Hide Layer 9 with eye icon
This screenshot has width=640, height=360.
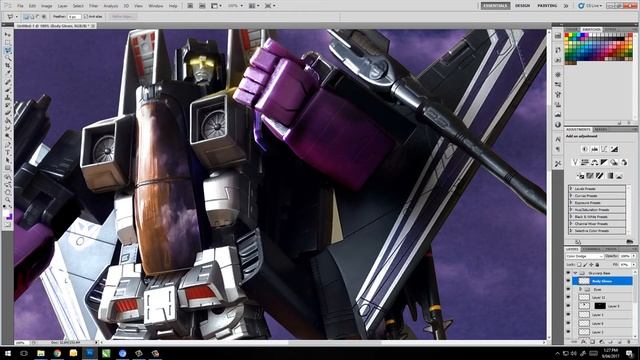[568, 306]
